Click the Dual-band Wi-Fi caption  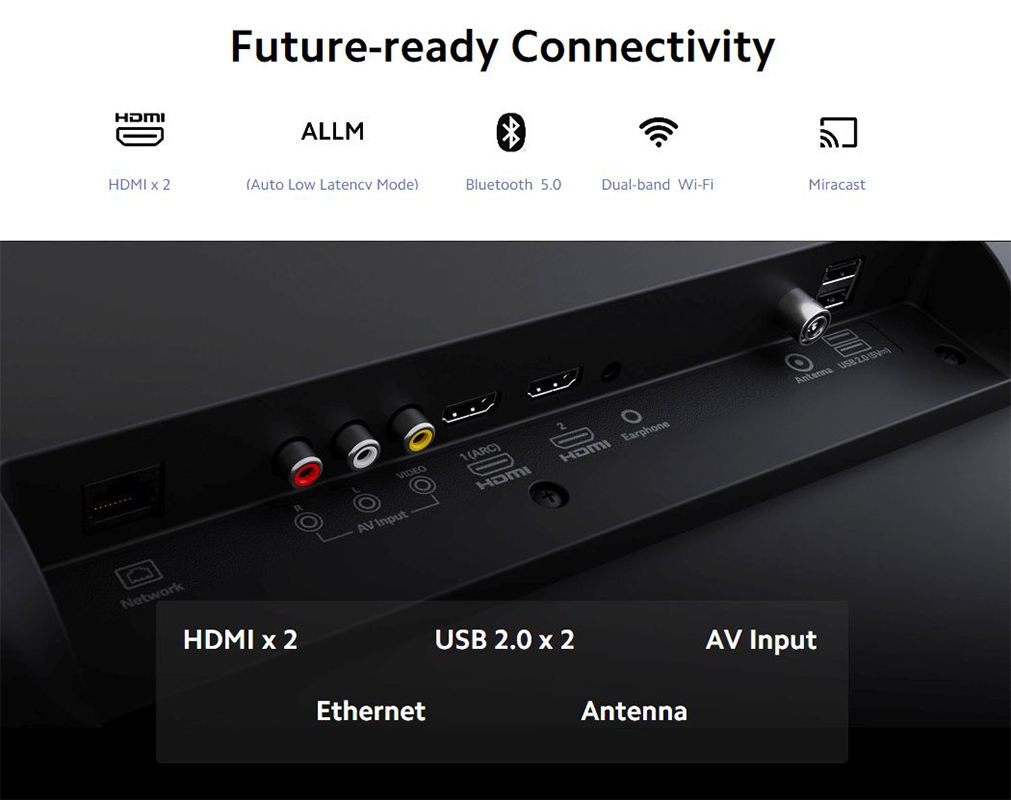pos(658,184)
